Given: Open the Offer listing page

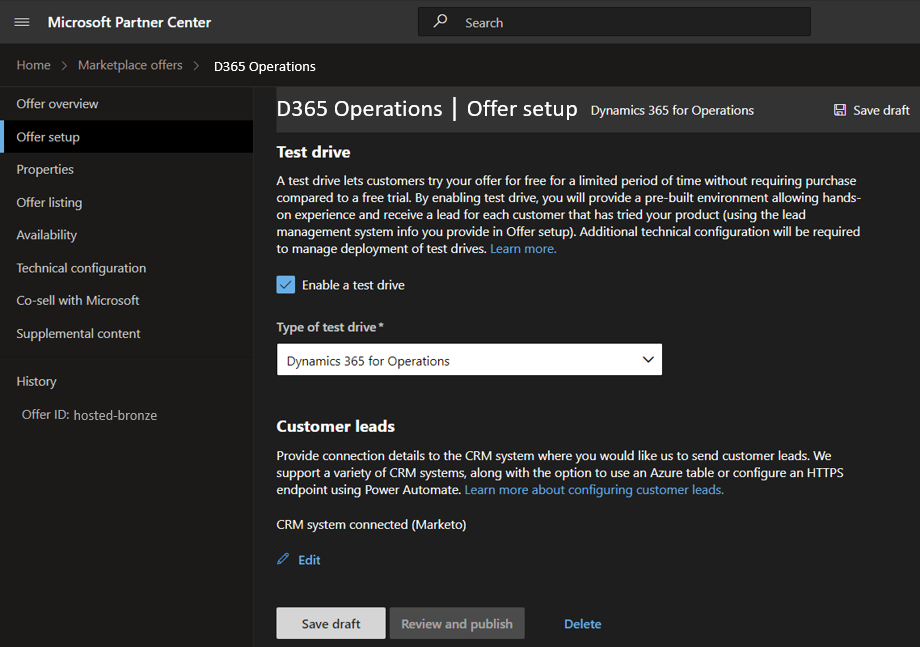Looking at the screenshot, I should [x=49, y=202].
